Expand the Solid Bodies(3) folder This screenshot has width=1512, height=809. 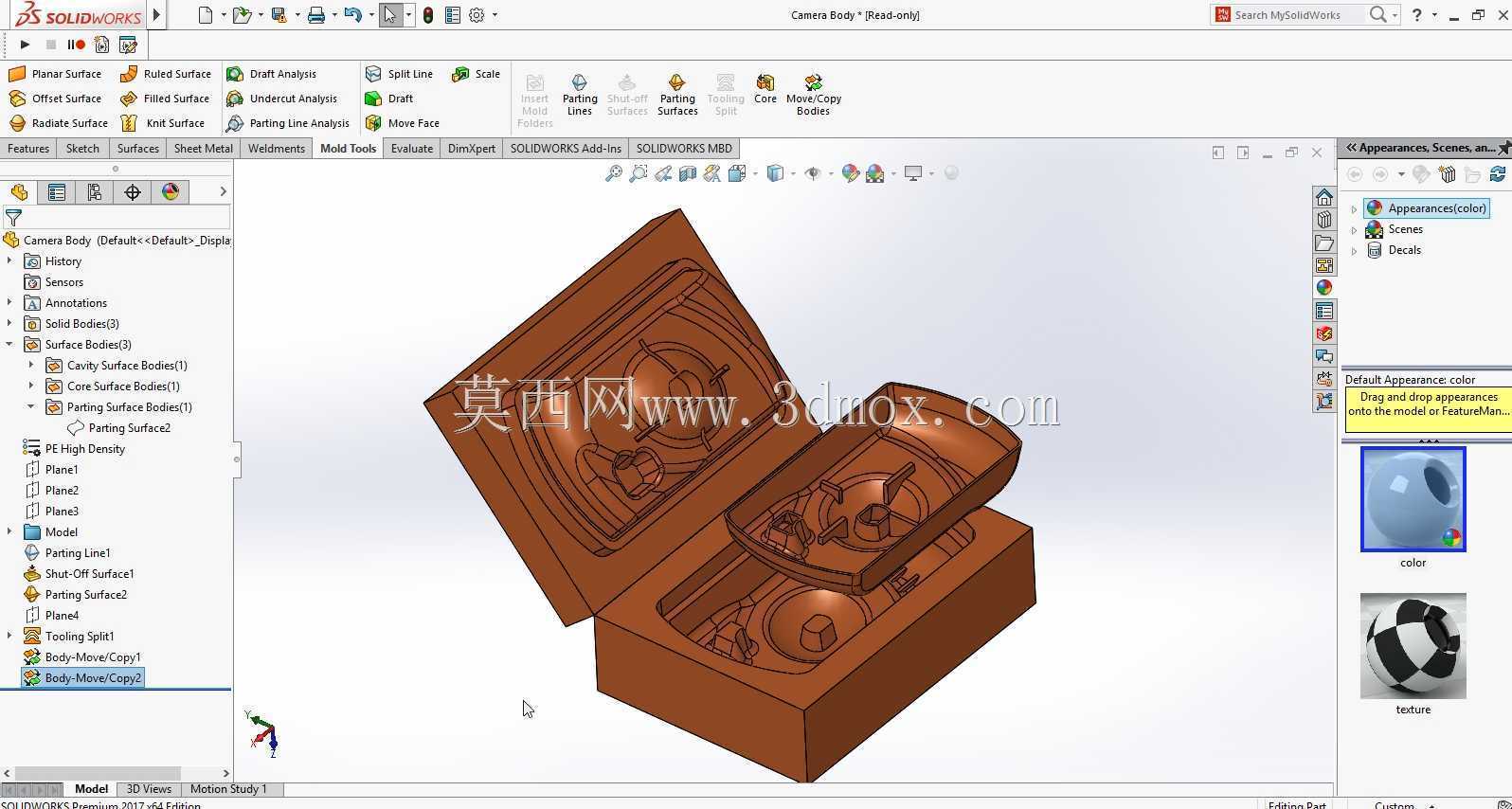9,324
